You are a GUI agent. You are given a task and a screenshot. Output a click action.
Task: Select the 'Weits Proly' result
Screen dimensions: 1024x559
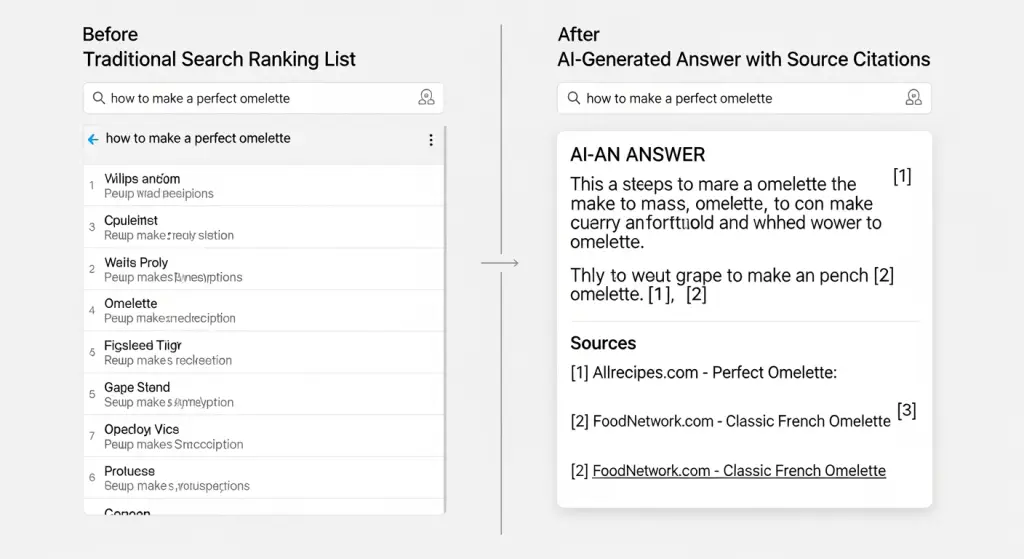[x=136, y=263]
